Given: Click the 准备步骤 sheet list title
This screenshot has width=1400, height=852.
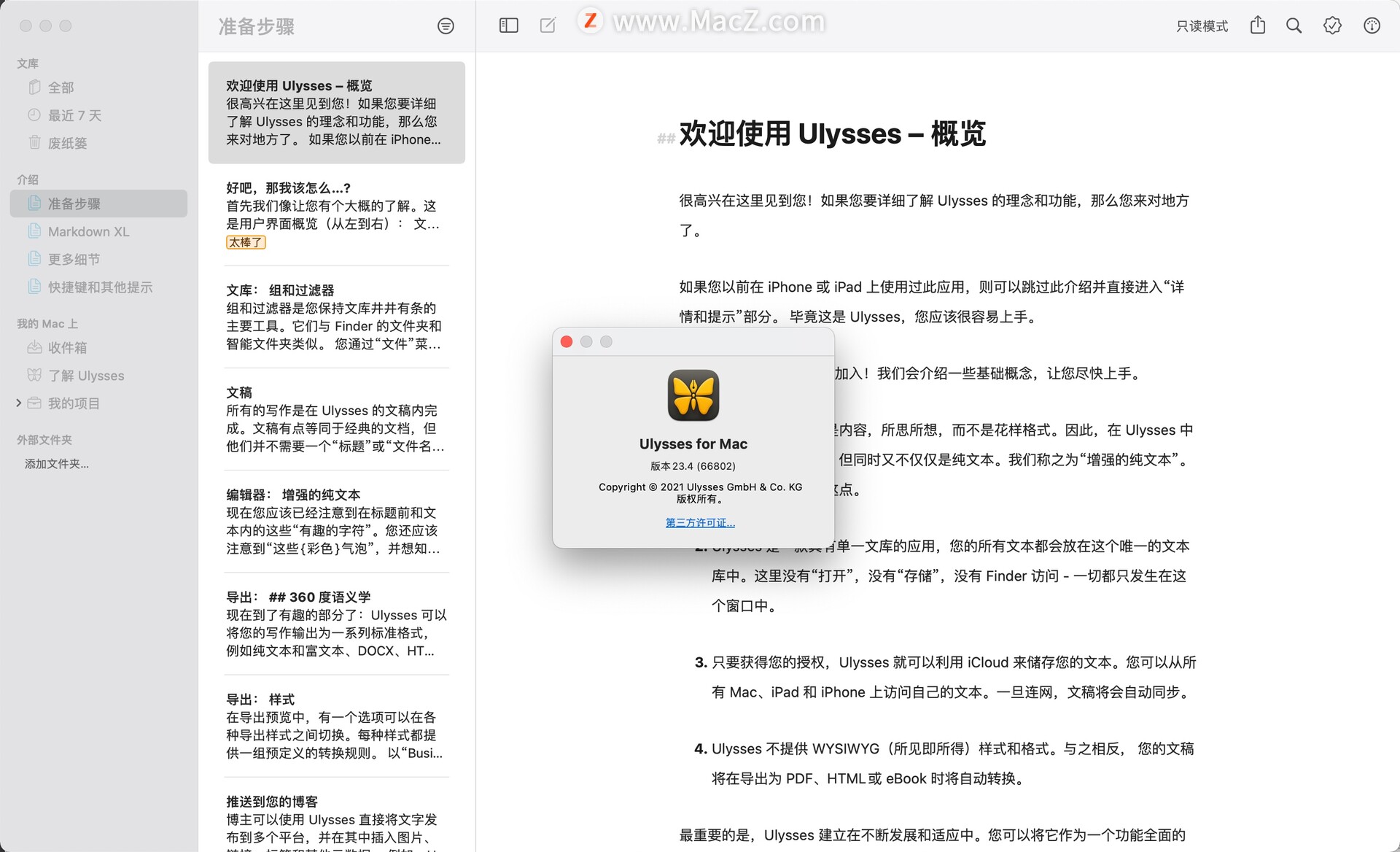Looking at the screenshot, I should (x=257, y=27).
